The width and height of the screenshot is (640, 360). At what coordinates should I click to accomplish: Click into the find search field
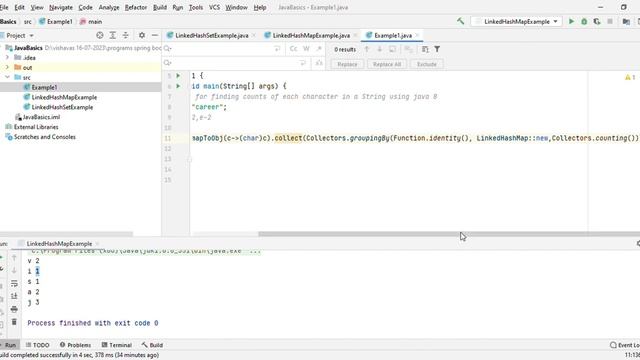(x=222, y=49)
